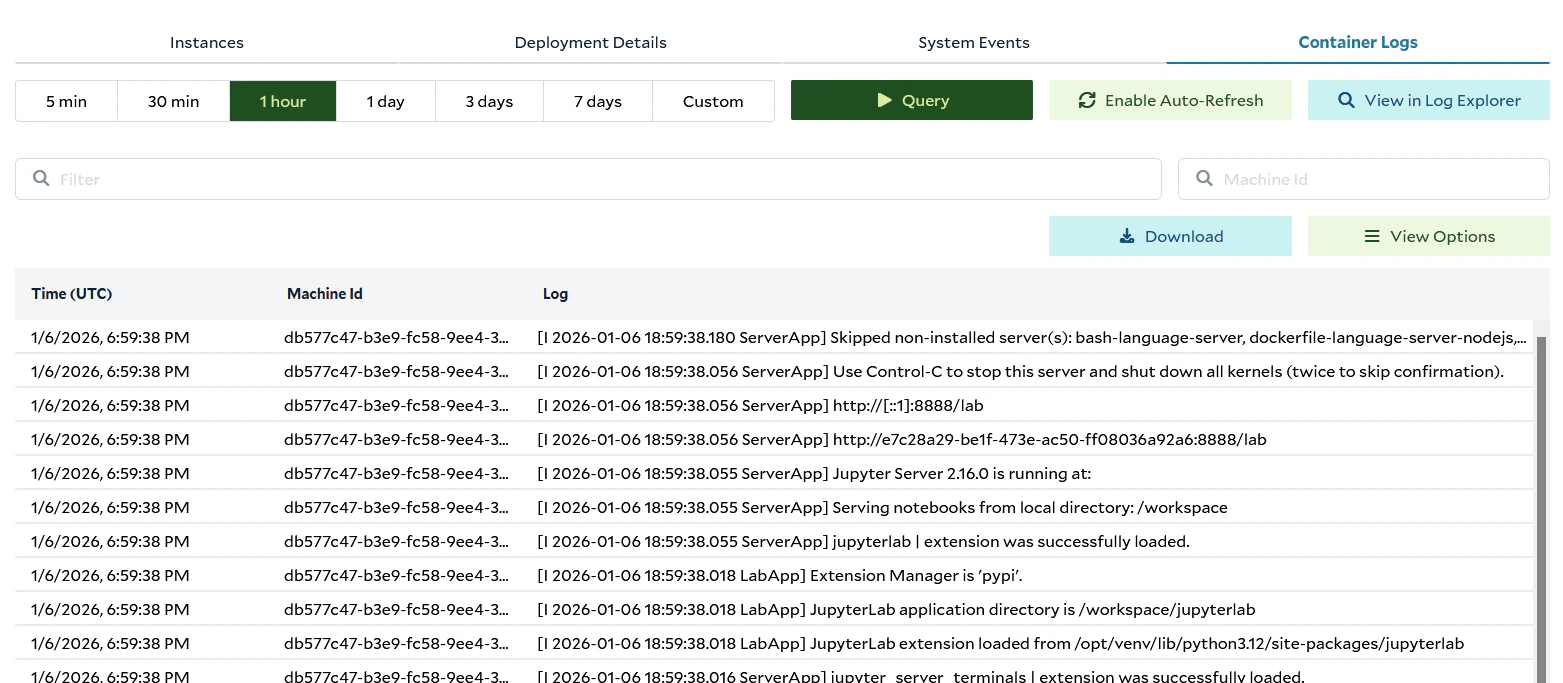The image size is (1563, 683).
Task: Click the refresh icon for Auto-Refresh
Action: [x=1087, y=100]
